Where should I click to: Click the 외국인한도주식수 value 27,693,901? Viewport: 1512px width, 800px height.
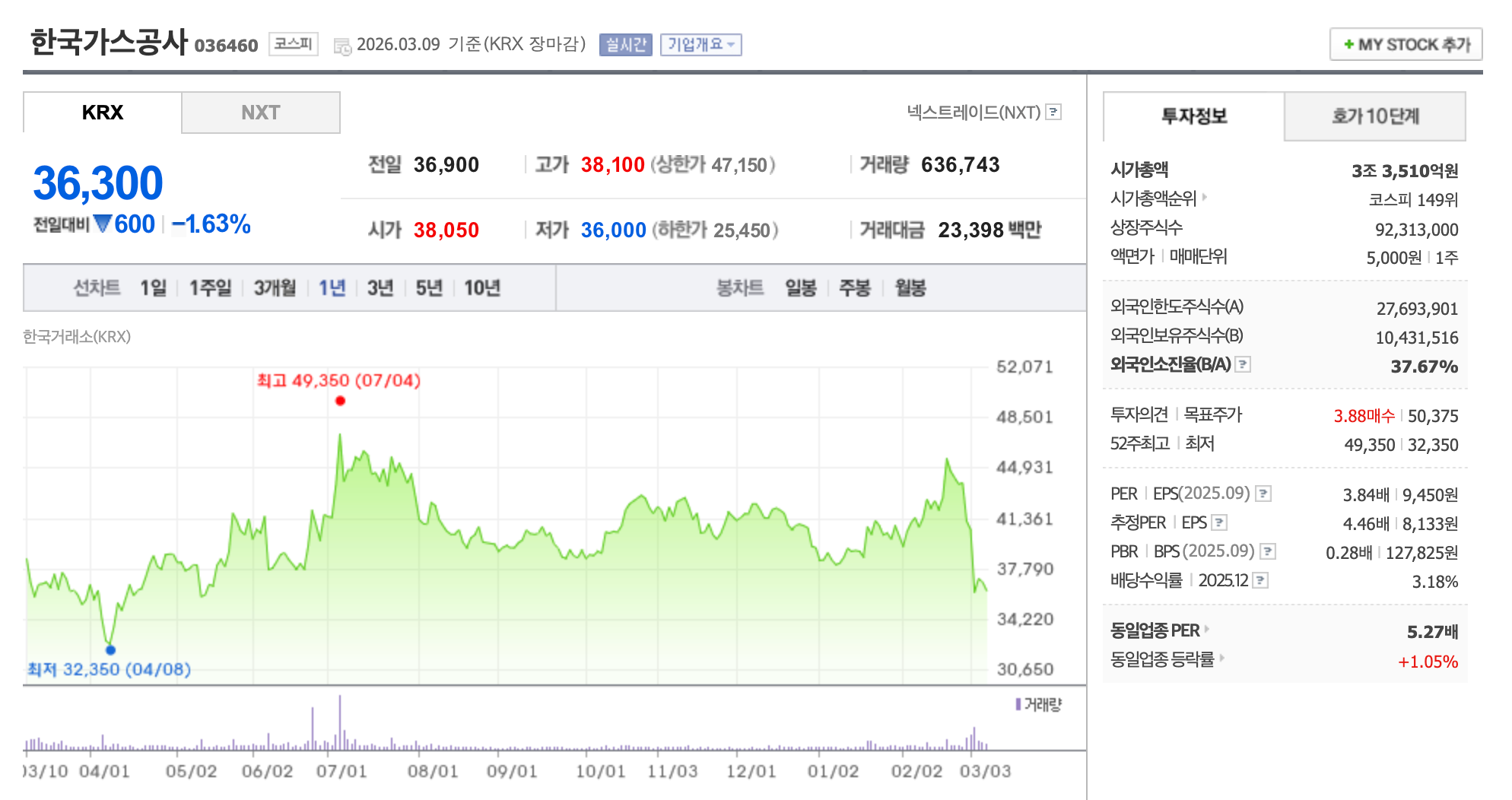(x=1417, y=308)
